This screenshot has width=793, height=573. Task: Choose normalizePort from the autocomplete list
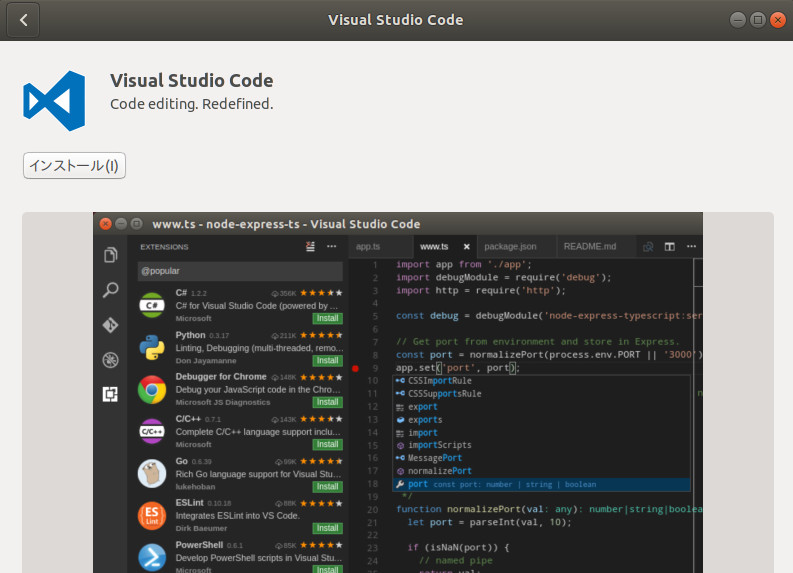click(440, 471)
